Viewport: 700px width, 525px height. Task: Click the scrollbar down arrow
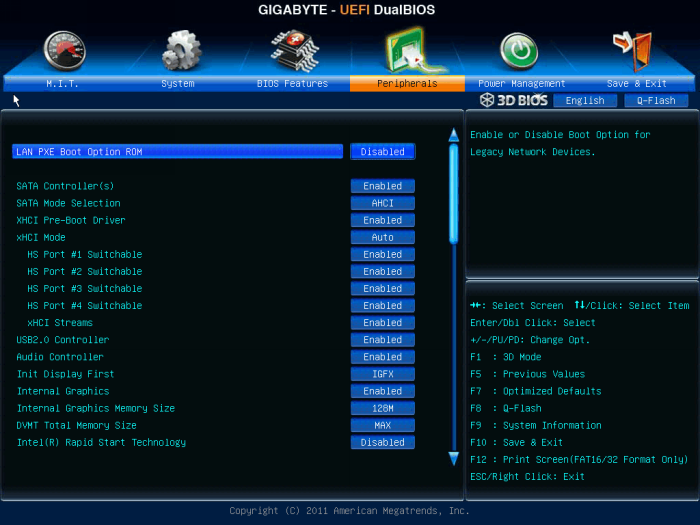click(453, 456)
